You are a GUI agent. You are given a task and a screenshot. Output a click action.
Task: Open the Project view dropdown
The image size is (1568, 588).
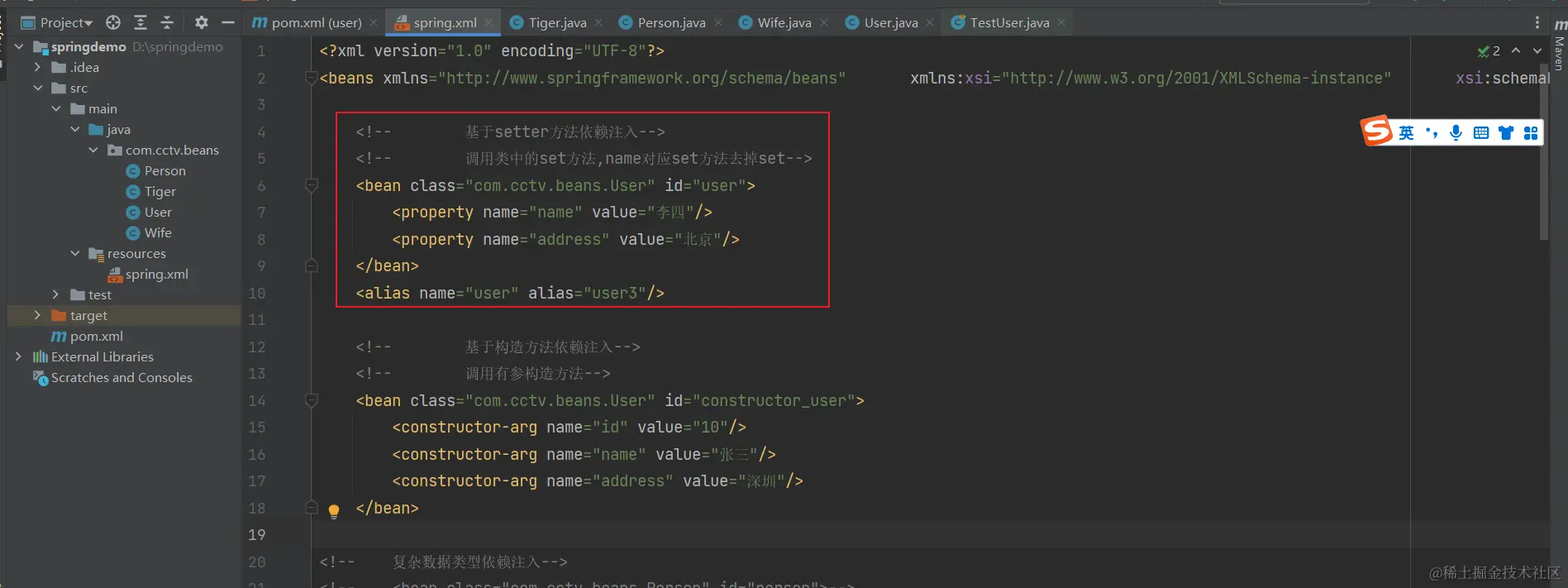56,22
